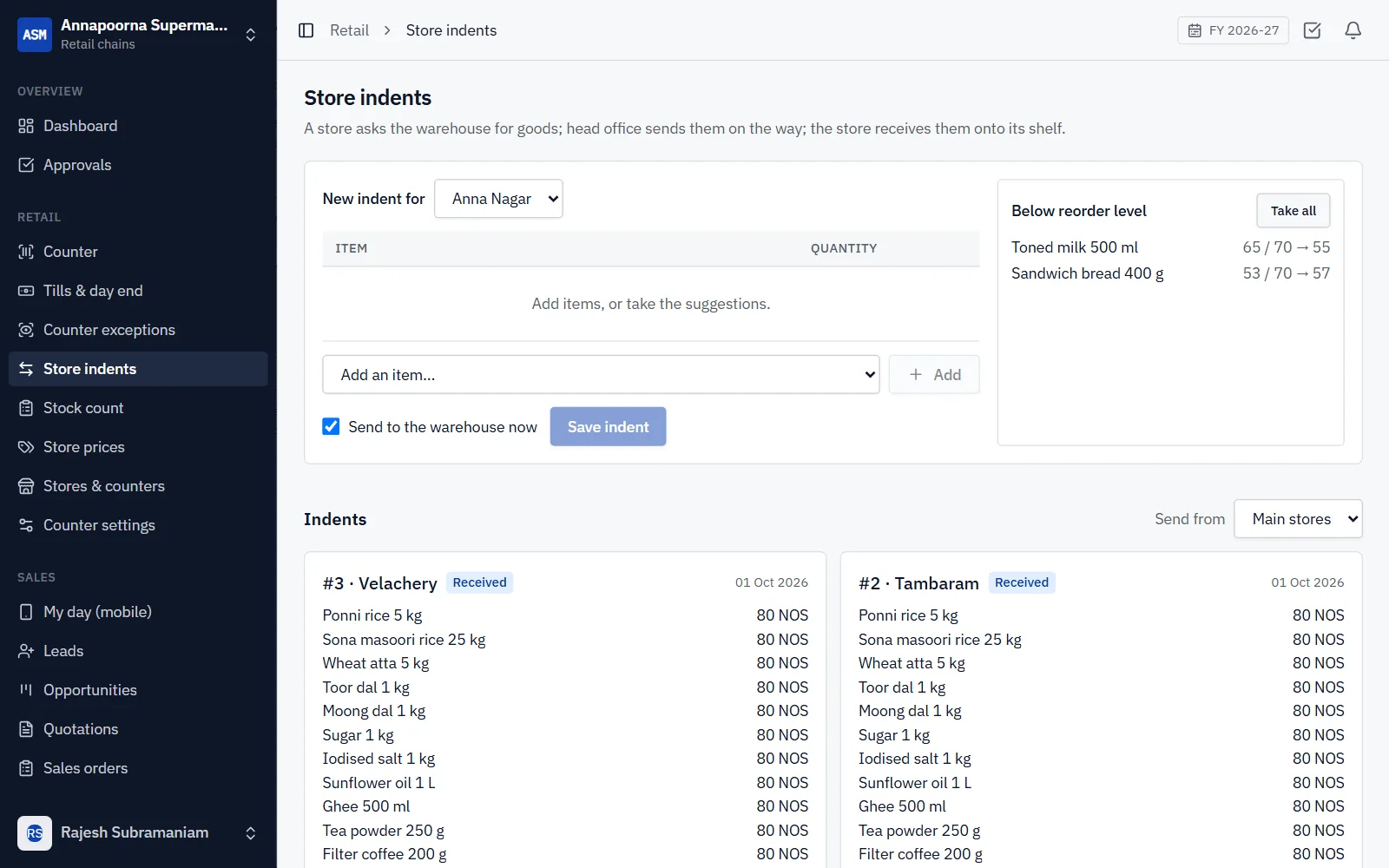Click the #3 · Velachery indent title
This screenshot has height=868, width=1389.
coord(379,583)
